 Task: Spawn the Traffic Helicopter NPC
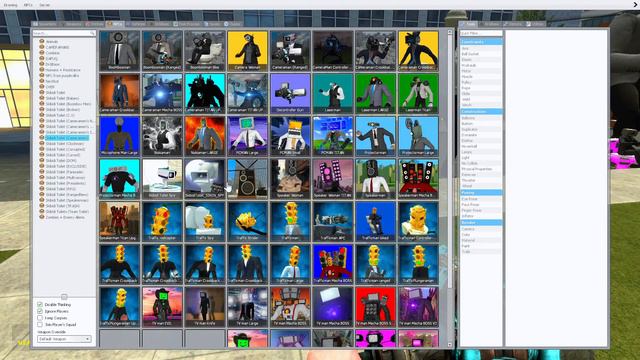pyautogui.click(x=162, y=221)
